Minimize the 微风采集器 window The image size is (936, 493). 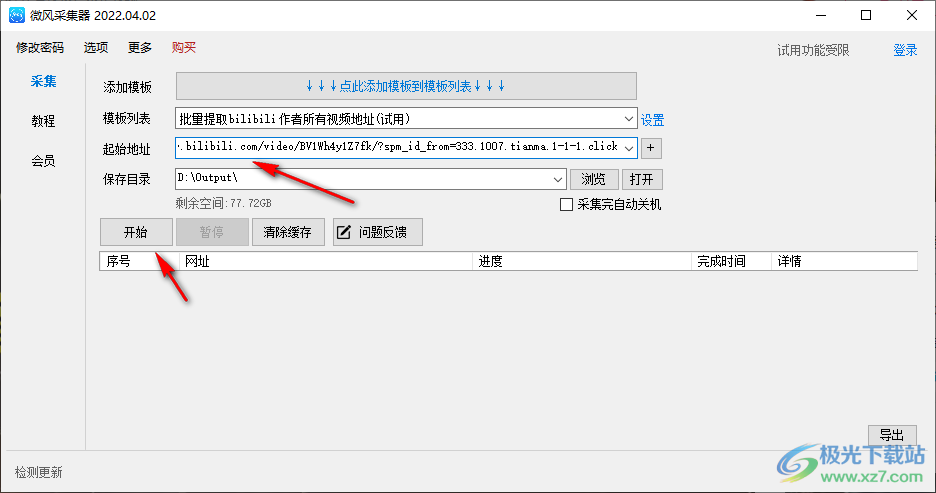pyautogui.click(x=821, y=16)
